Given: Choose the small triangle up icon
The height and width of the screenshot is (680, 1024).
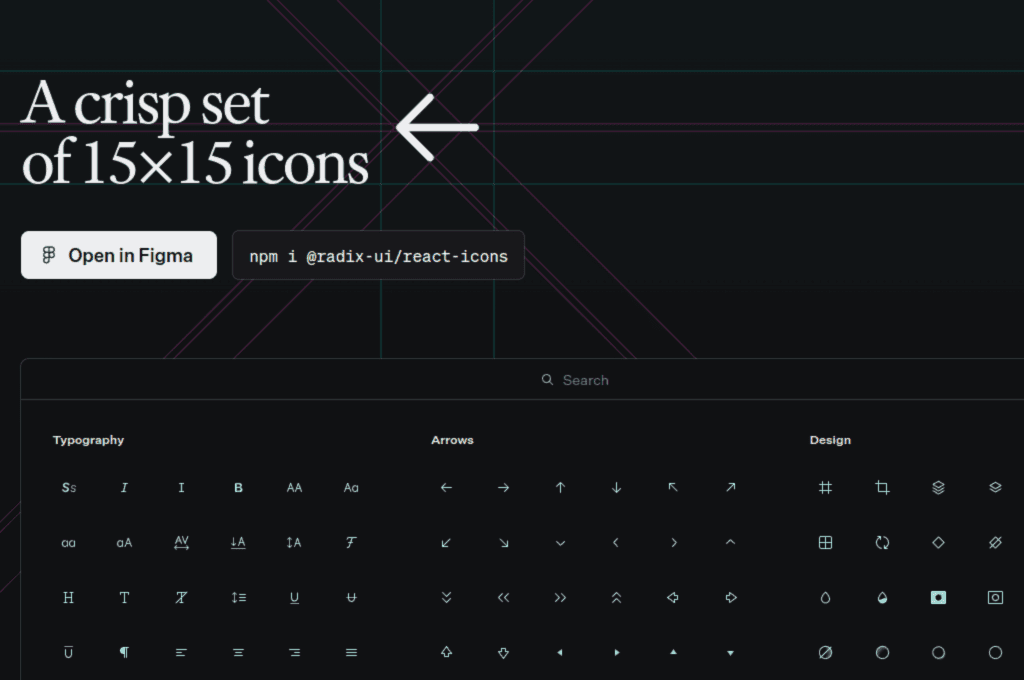Looking at the screenshot, I should [x=673, y=652].
